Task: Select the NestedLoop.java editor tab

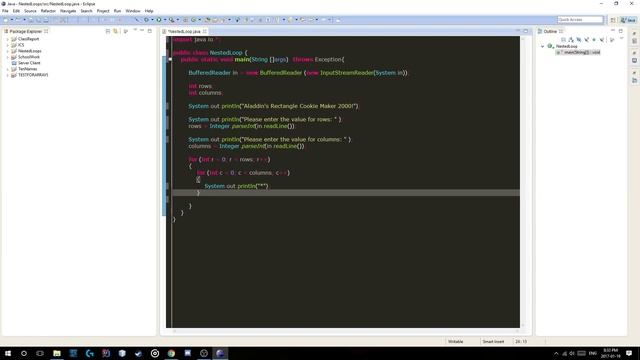Action: tap(184, 31)
